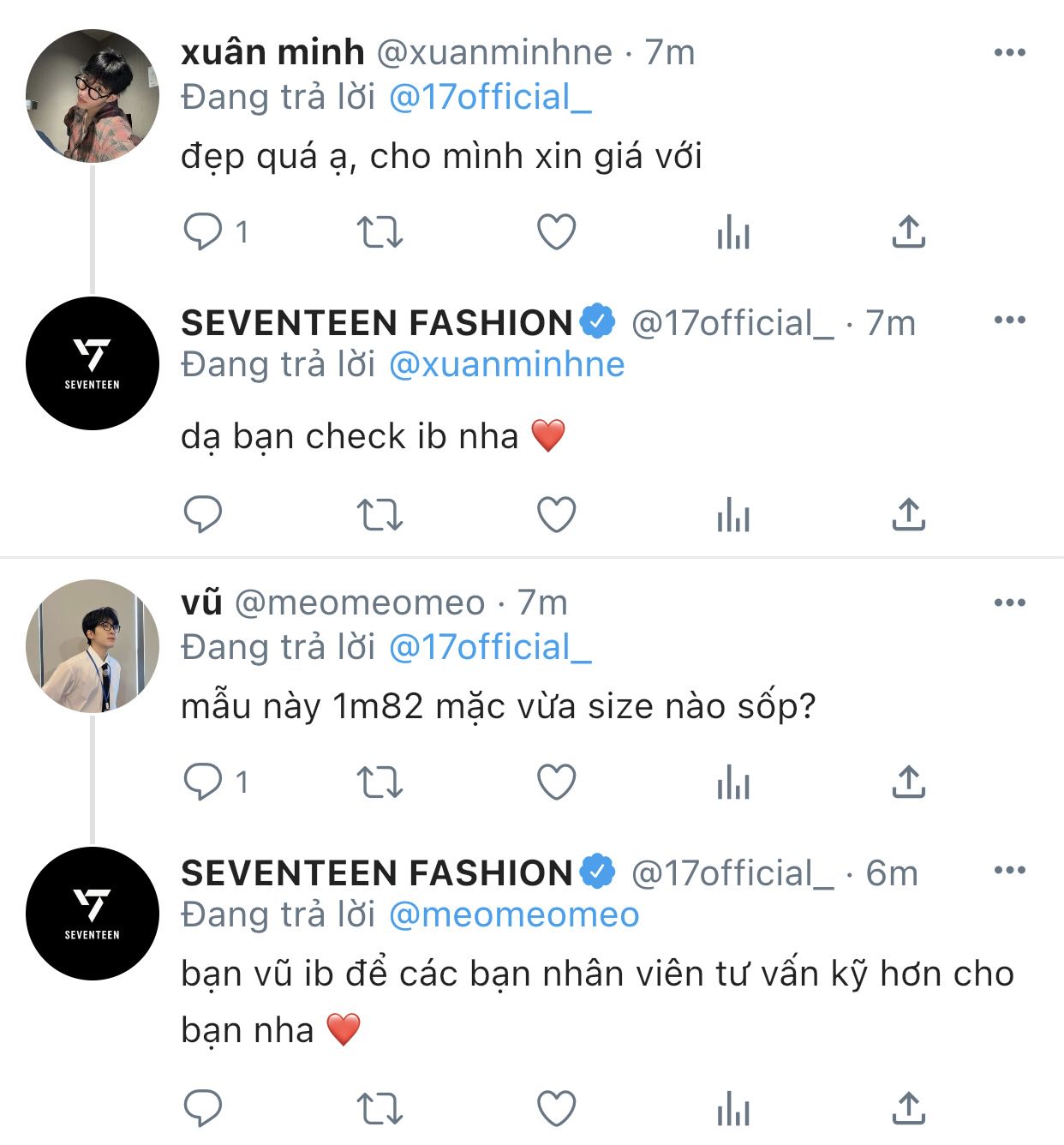The height and width of the screenshot is (1145, 1064).
Task: View analytics for xuân minh's tweet
Action: [733, 231]
